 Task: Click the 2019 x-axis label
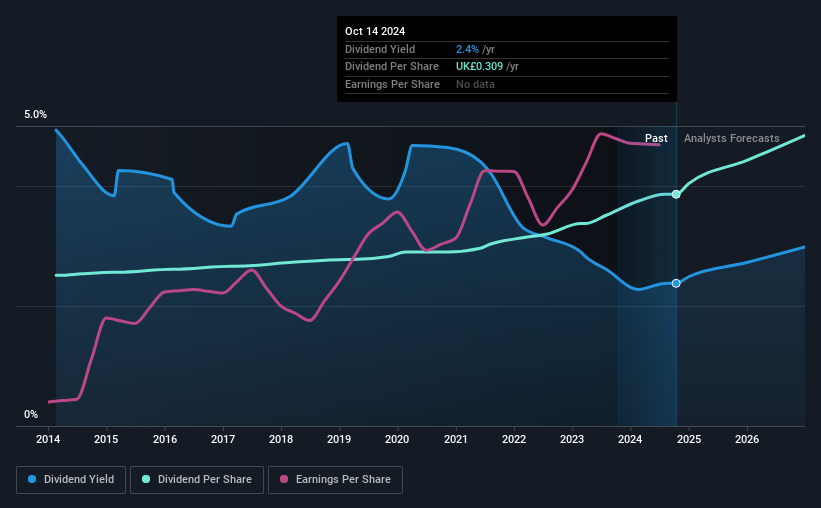(339, 439)
